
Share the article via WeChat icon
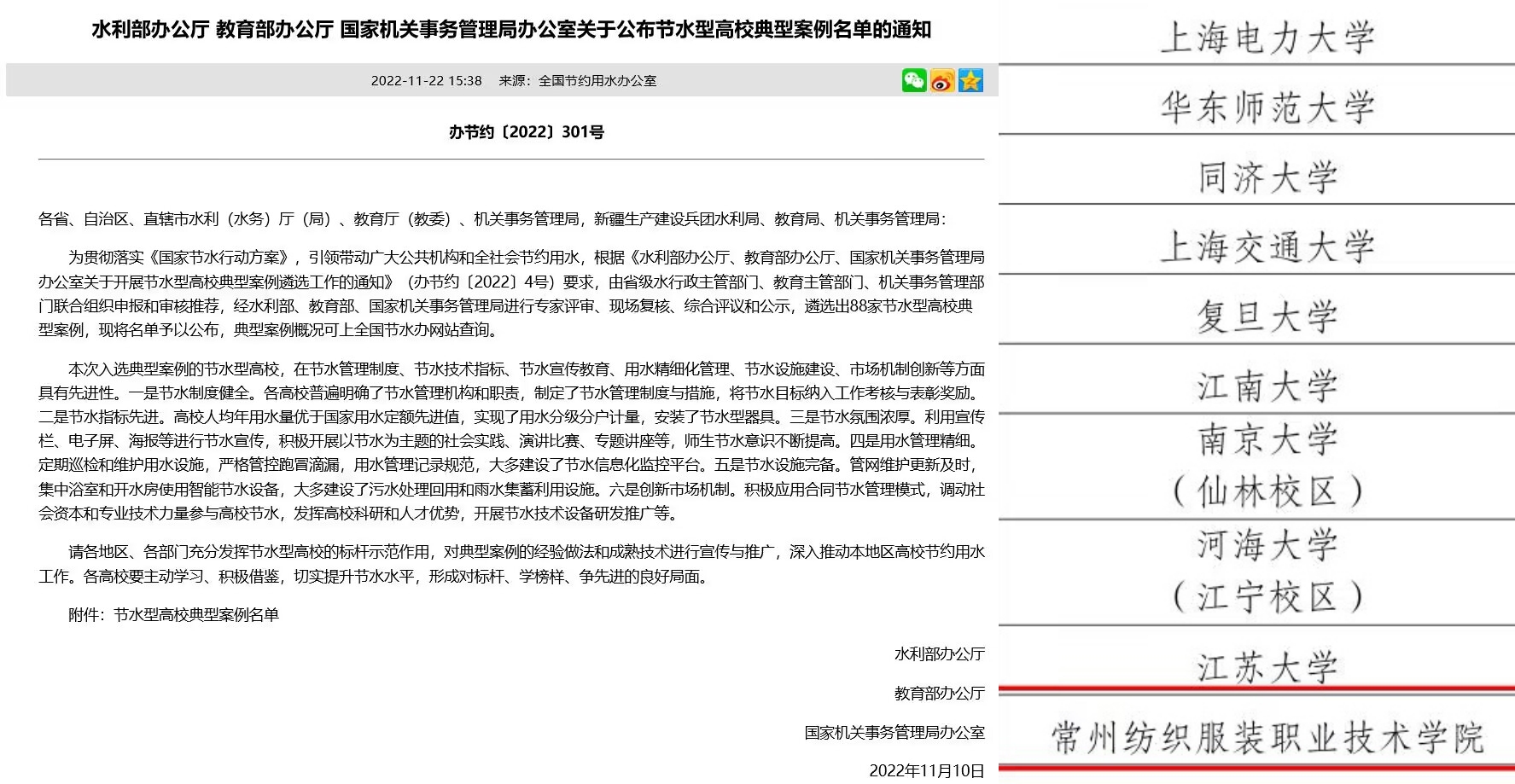[x=913, y=80]
